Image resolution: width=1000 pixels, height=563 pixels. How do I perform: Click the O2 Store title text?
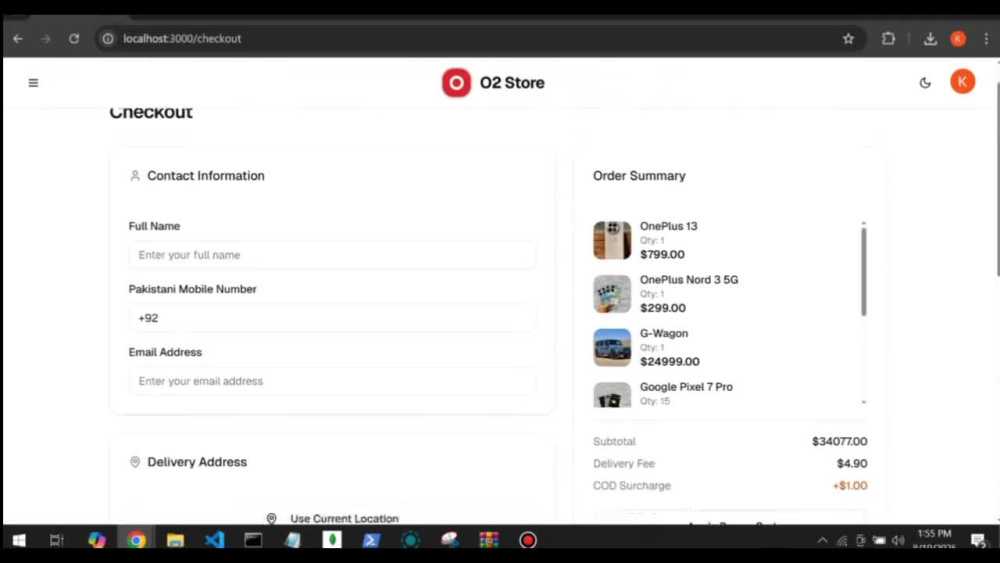pyautogui.click(x=512, y=83)
